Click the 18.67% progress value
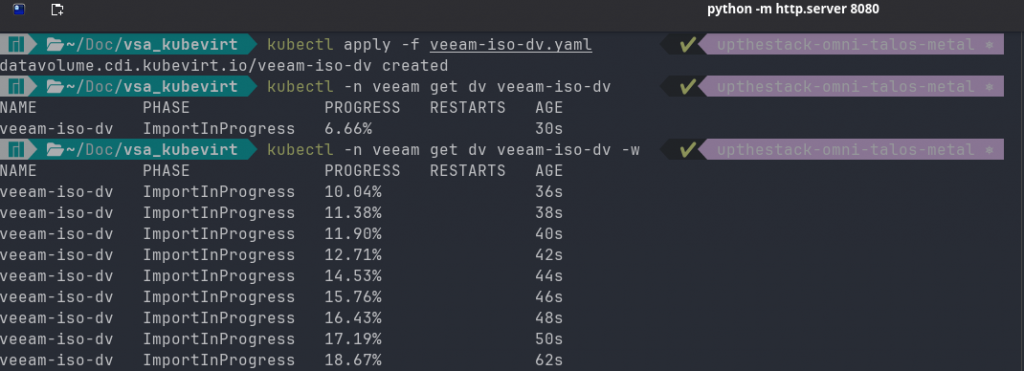Viewport: 1024px width, 371px height. click(x=353, y=360)
